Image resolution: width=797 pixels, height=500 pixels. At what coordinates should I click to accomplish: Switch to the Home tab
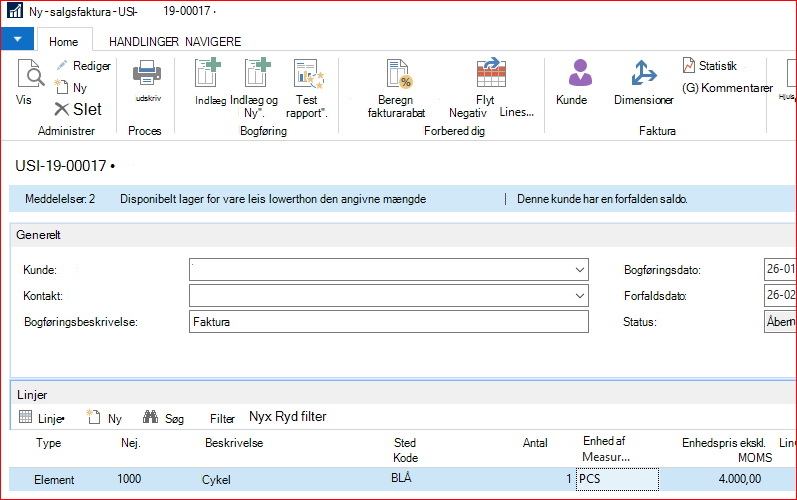(x=64, y=42)
